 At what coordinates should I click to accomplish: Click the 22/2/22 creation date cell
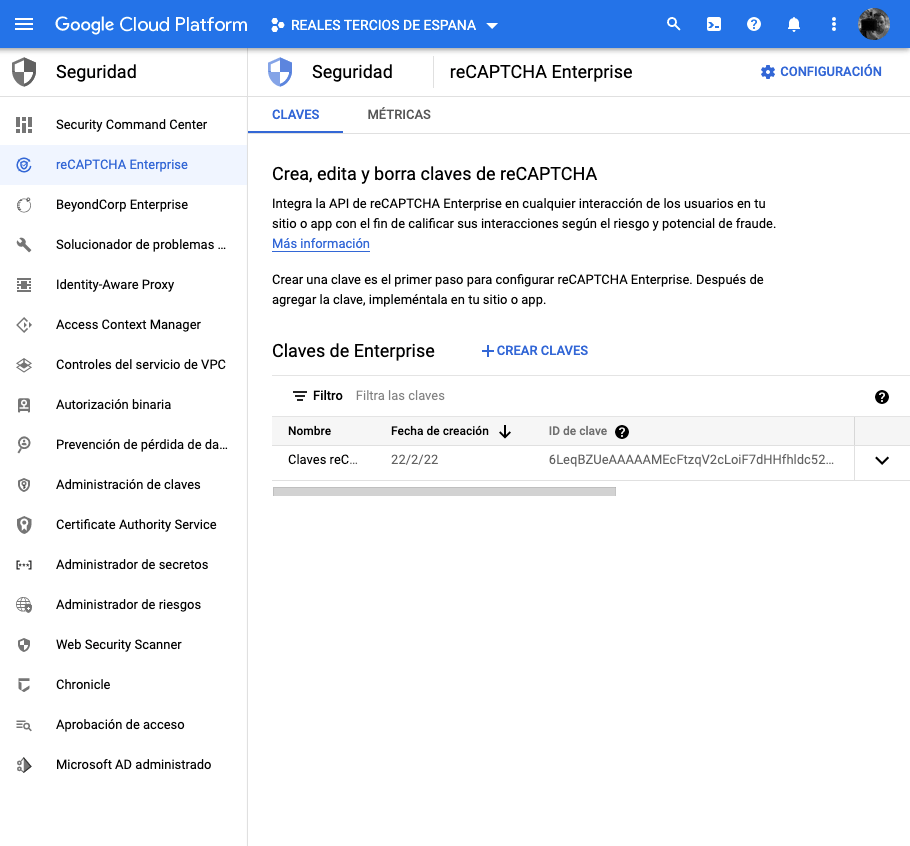[x=414, y=460]
